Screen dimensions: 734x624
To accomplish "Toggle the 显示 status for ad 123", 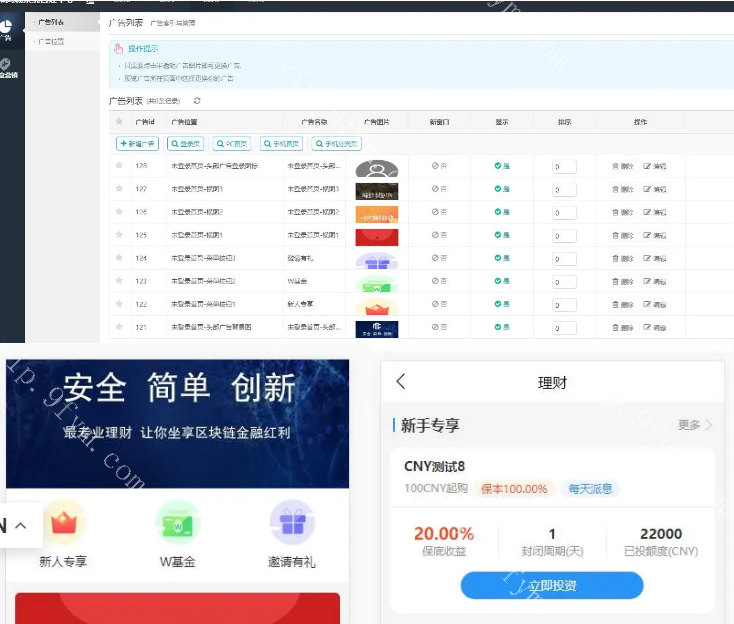I will click(x=501, y=282).
